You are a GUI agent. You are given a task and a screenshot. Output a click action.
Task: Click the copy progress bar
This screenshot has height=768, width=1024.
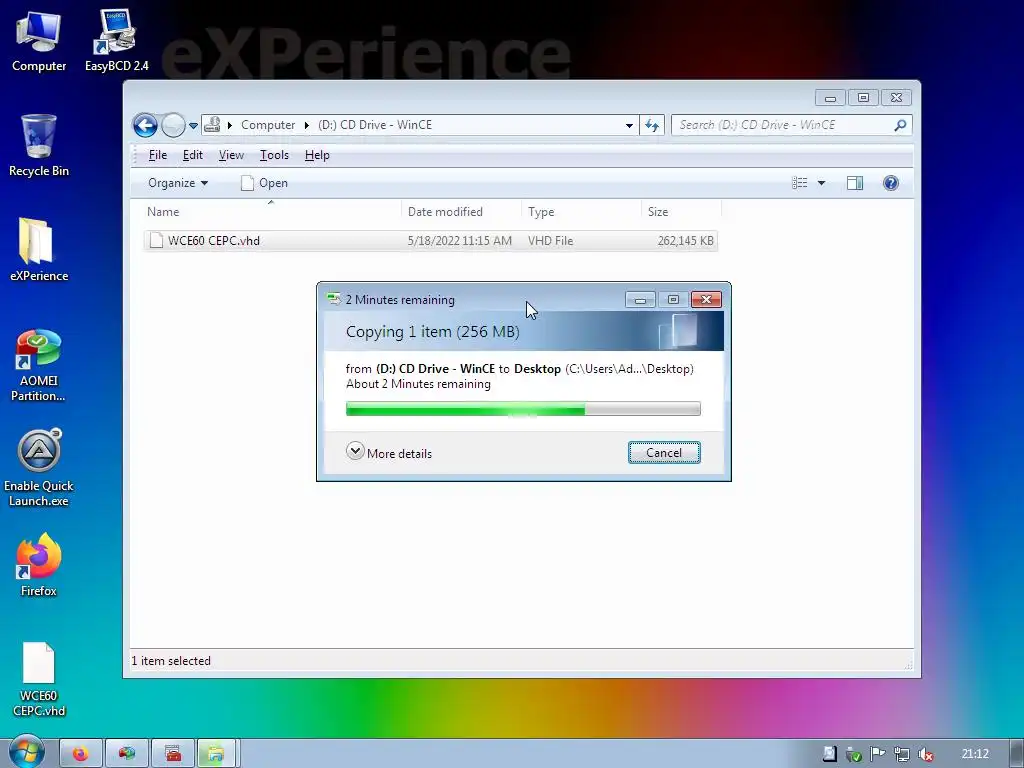click(x=523, y=409)
